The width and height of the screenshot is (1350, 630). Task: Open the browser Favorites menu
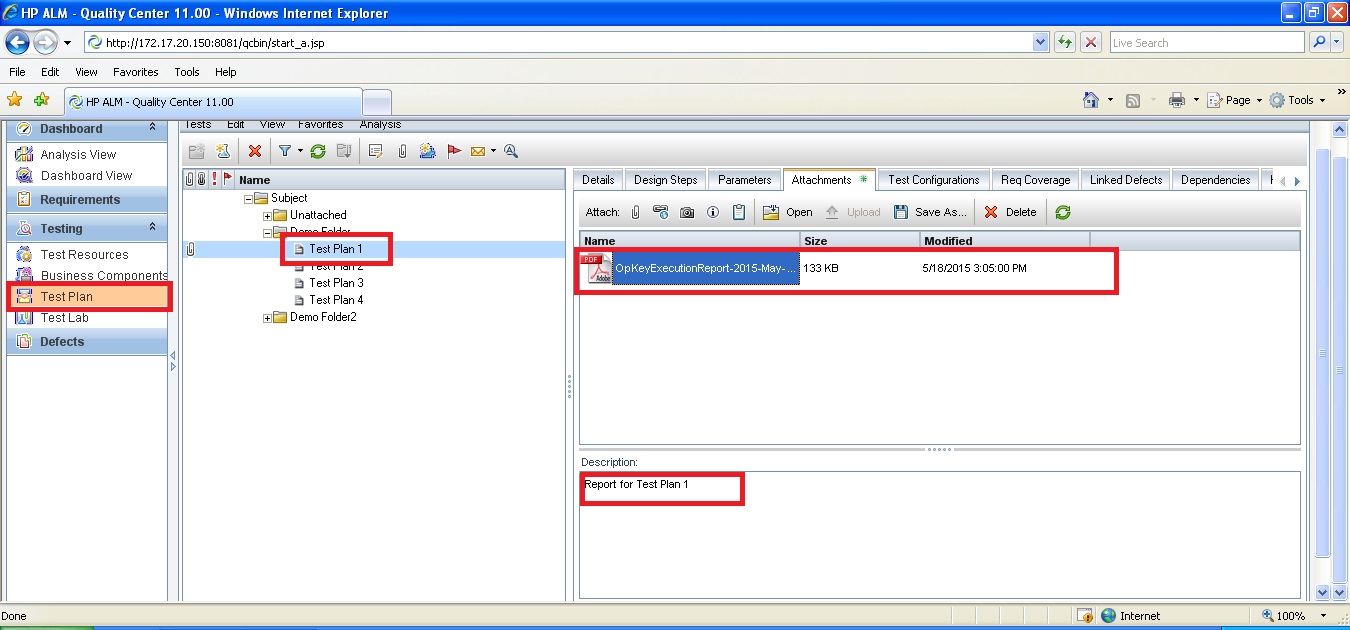[136, 72]
